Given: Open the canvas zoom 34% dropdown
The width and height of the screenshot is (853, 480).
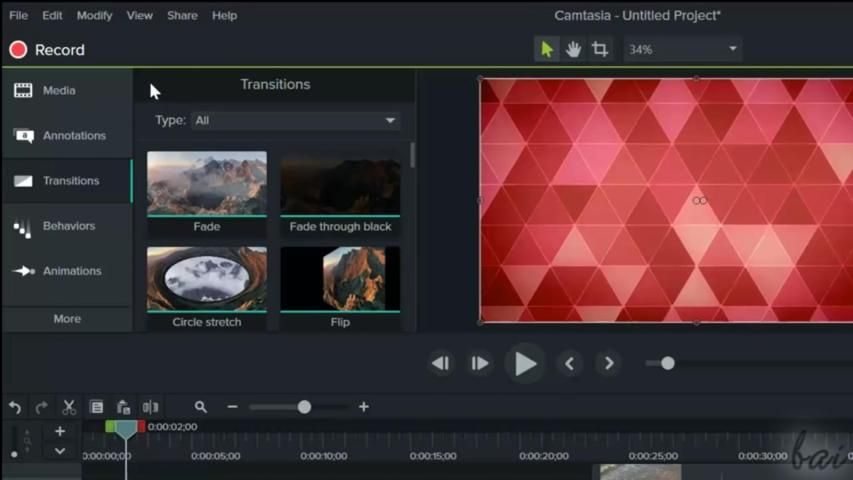Looking at the screenshot, I should pos(683,49).
